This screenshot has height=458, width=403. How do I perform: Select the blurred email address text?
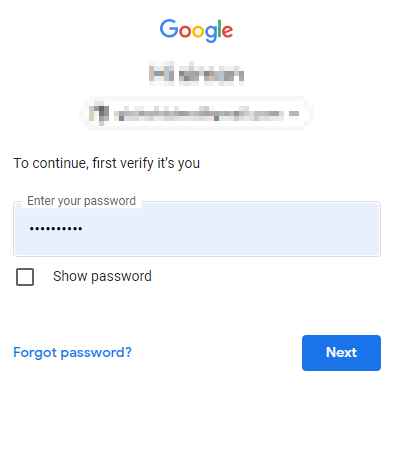[x=199, y=115]
